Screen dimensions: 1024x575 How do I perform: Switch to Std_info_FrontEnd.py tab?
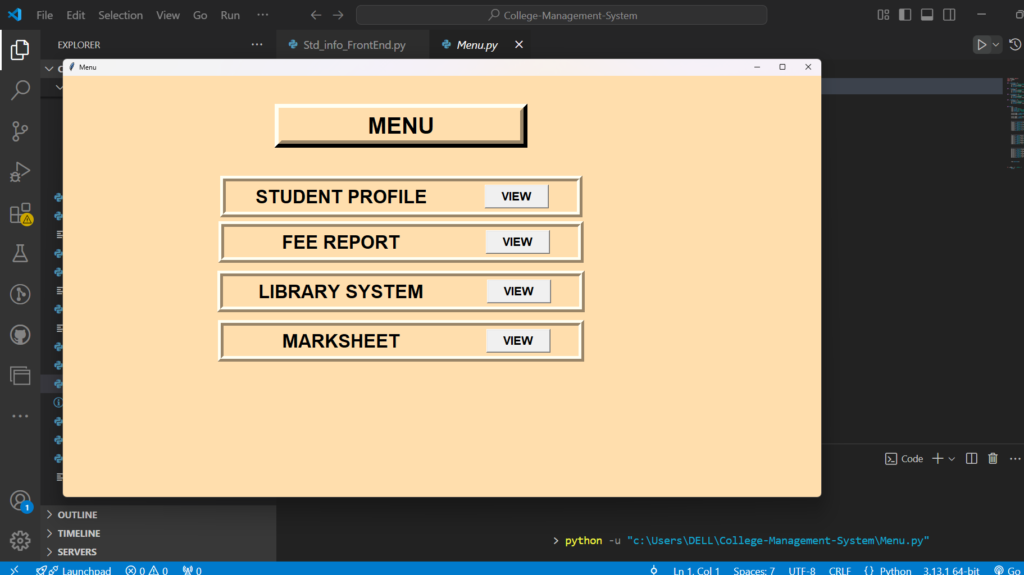tap(353, 44)
